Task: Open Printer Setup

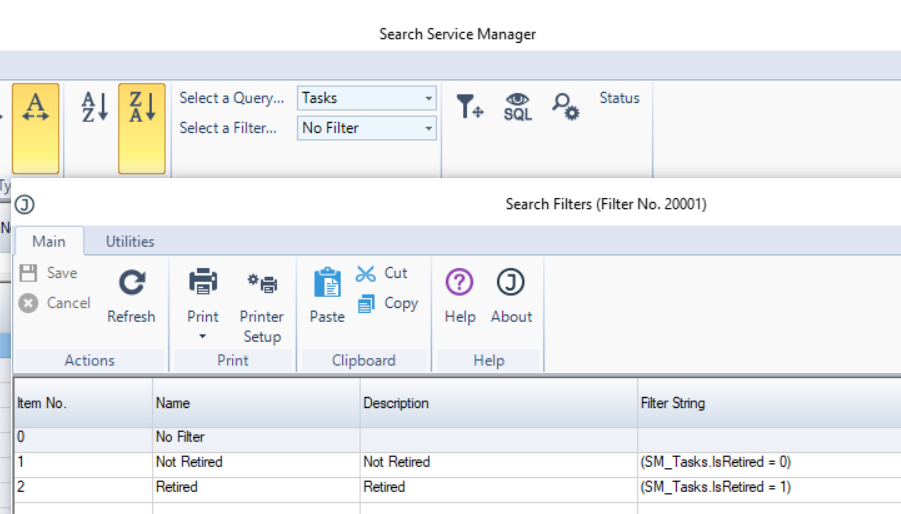Action: pos(262,285)
